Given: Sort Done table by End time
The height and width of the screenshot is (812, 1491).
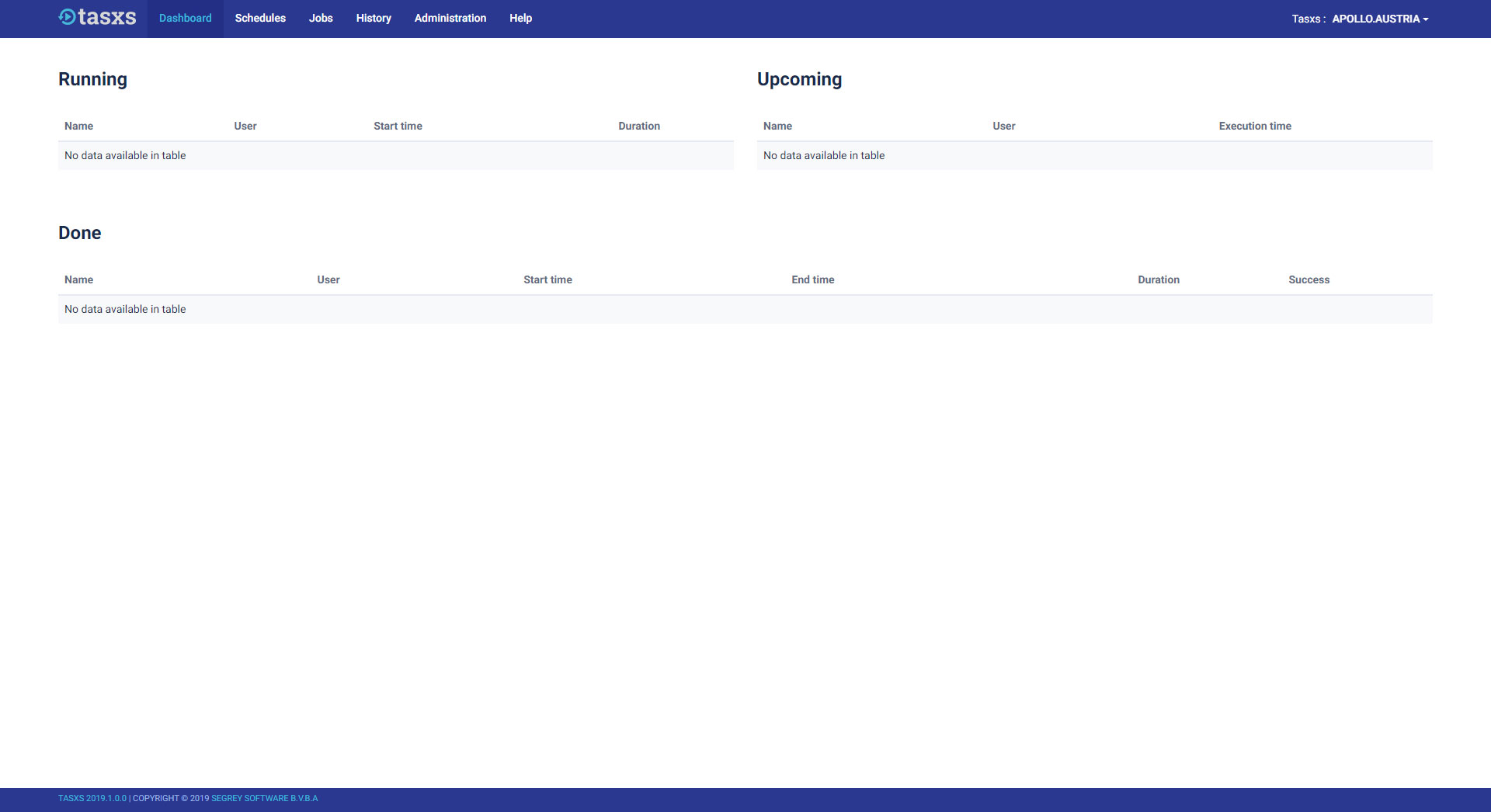Looking at the screenshot, I should point(813,279).
